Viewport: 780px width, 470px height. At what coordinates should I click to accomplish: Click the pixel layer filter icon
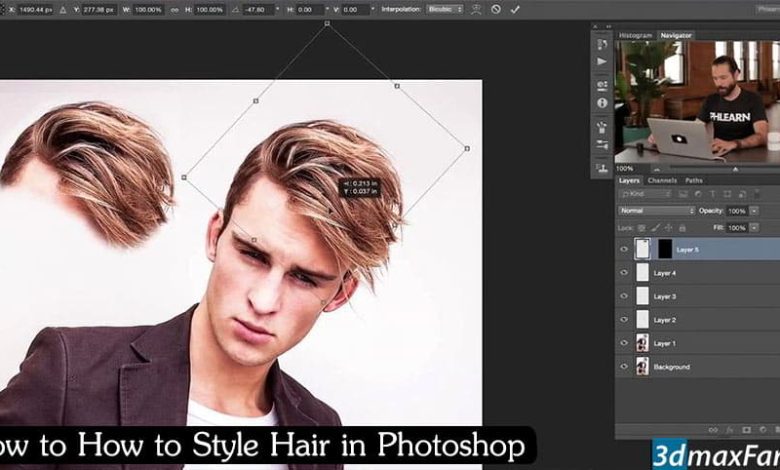(x=683, y=194)
